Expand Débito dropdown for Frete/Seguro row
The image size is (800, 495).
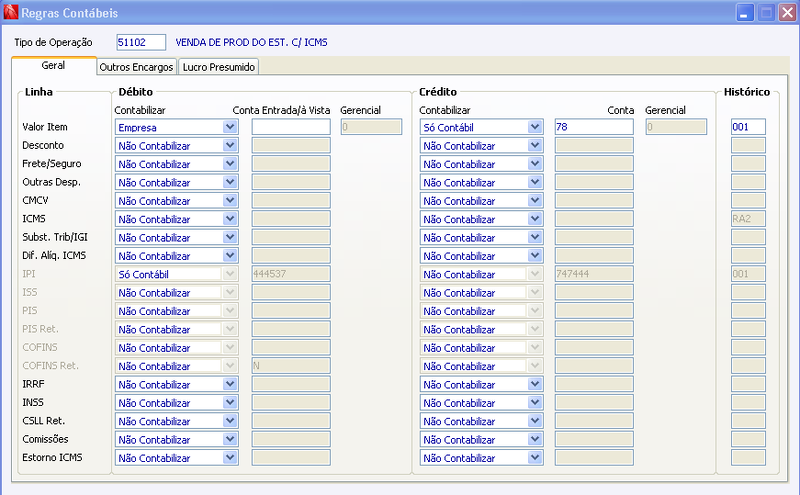pos(230,164)
